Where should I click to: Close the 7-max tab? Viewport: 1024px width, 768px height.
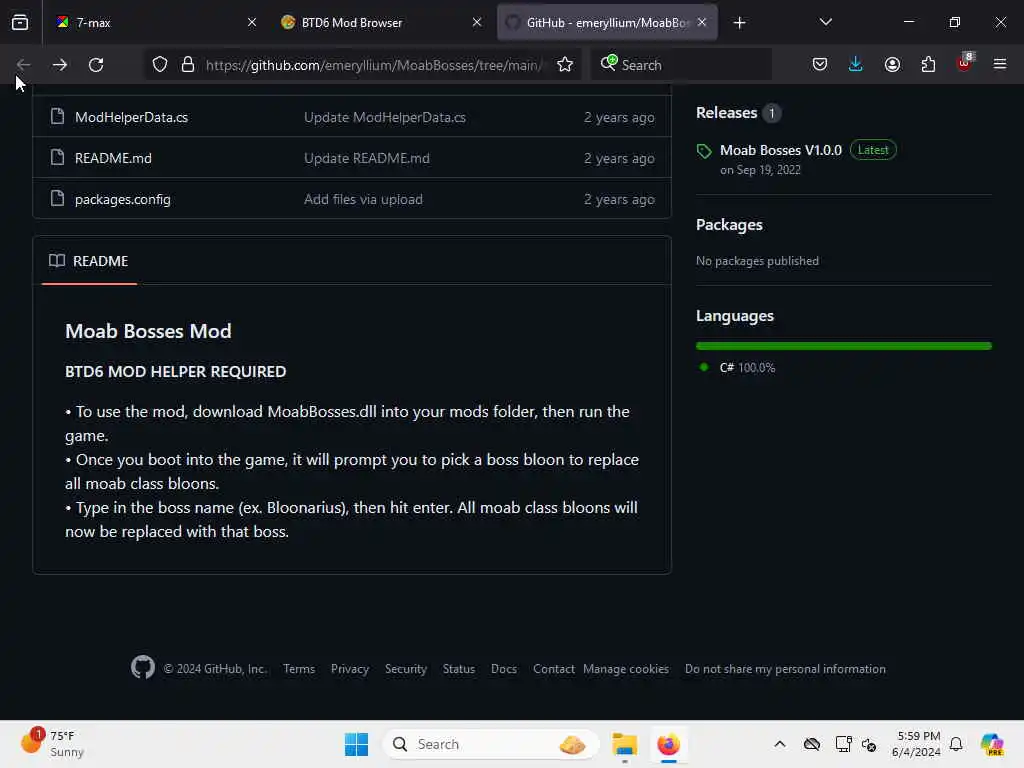[x=252, y=22]
